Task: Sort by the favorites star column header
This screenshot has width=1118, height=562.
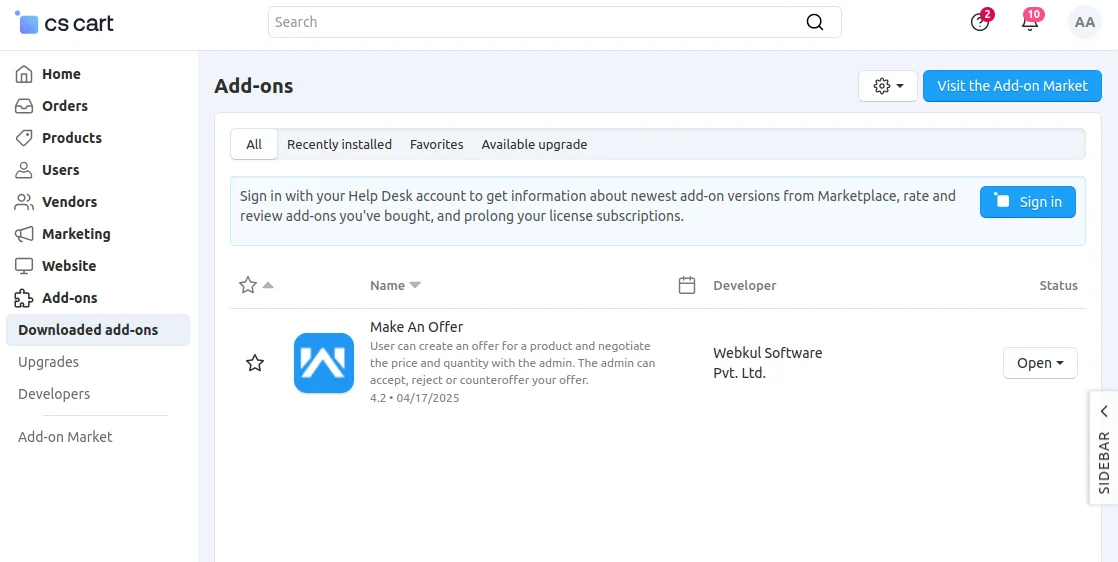Action: click(249, 285)
